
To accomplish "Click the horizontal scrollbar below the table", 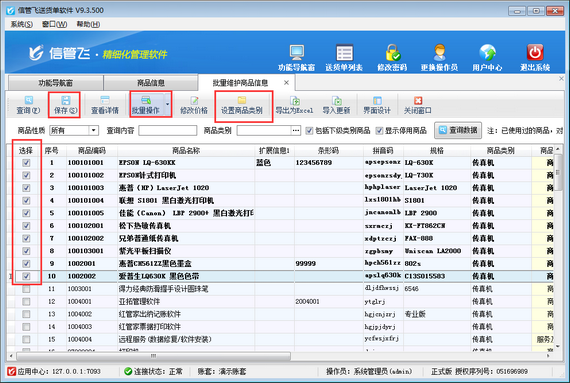I will (153, 356).
